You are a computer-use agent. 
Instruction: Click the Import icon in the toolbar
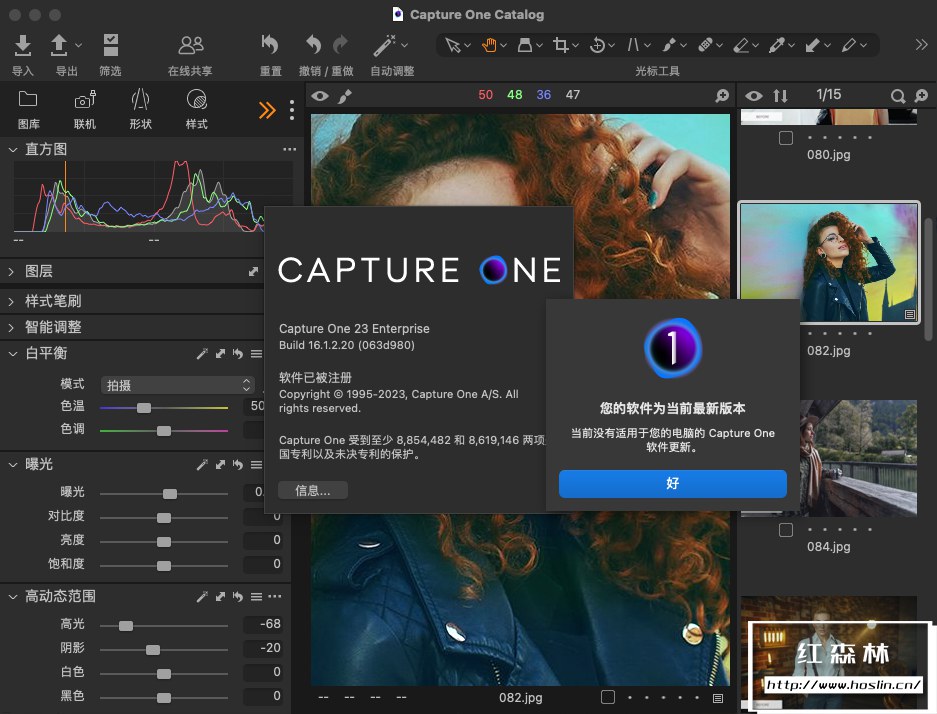tap(22, 46)
